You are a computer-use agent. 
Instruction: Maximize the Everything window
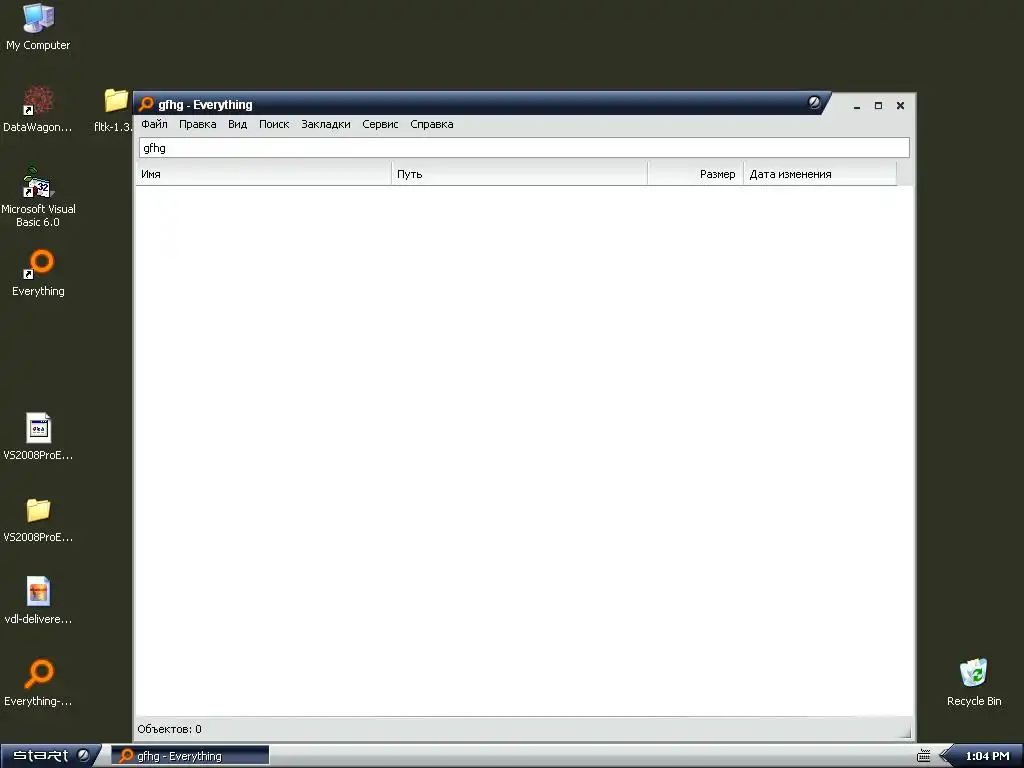tap(878, 105)
